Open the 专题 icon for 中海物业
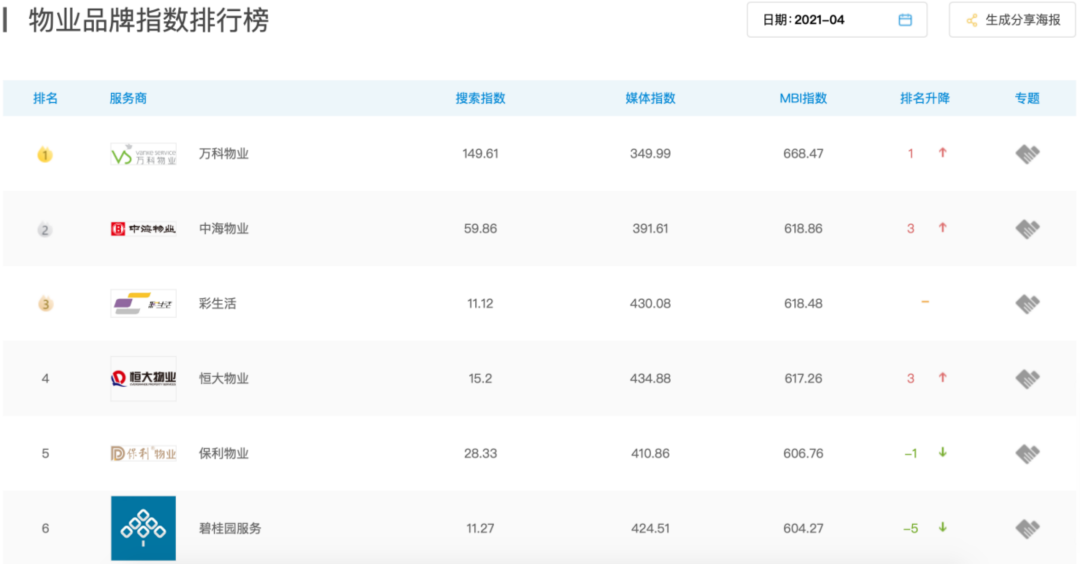 click(x=1027, y=229)
